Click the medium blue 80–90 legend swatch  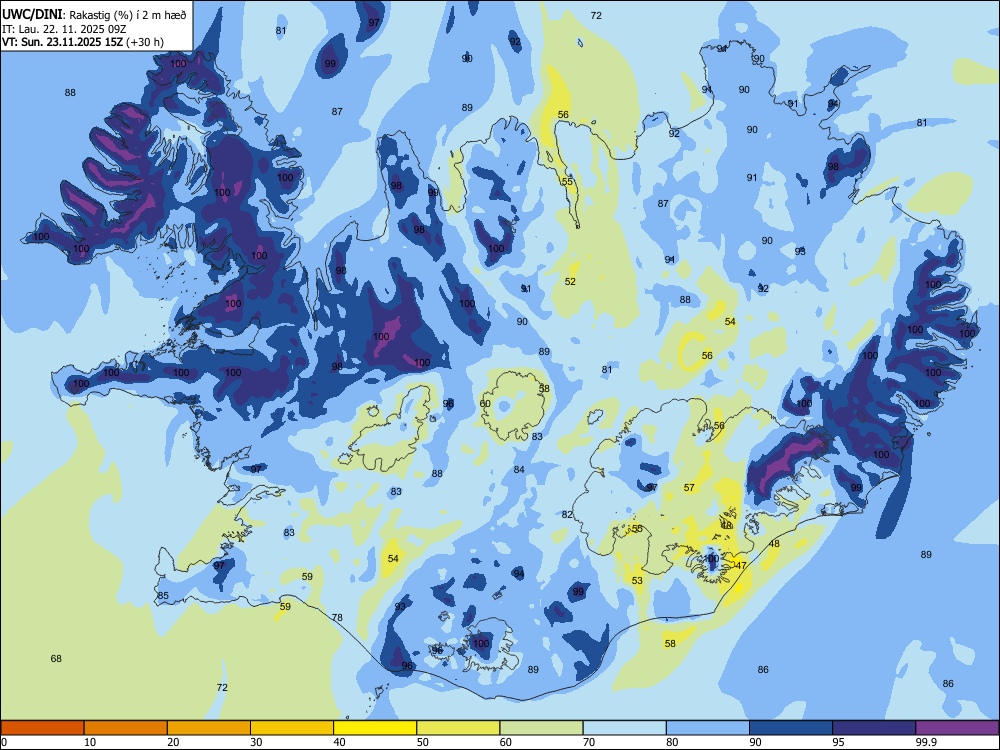coord(708,728)
